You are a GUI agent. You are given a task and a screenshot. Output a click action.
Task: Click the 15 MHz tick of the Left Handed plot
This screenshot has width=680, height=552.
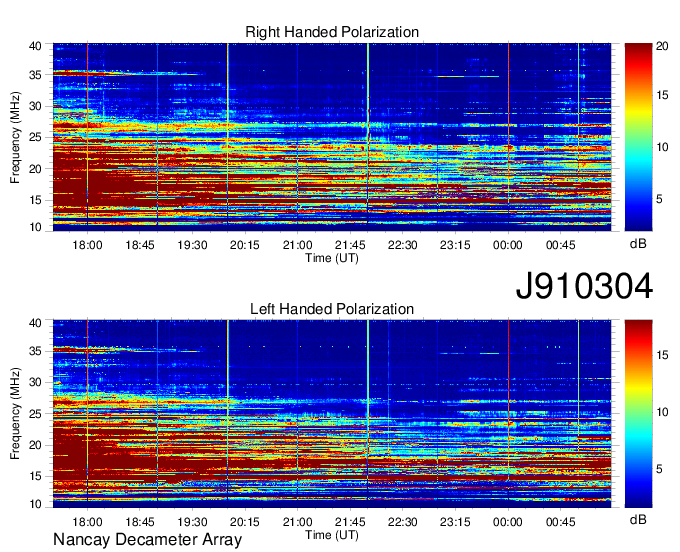pos(36,477)
